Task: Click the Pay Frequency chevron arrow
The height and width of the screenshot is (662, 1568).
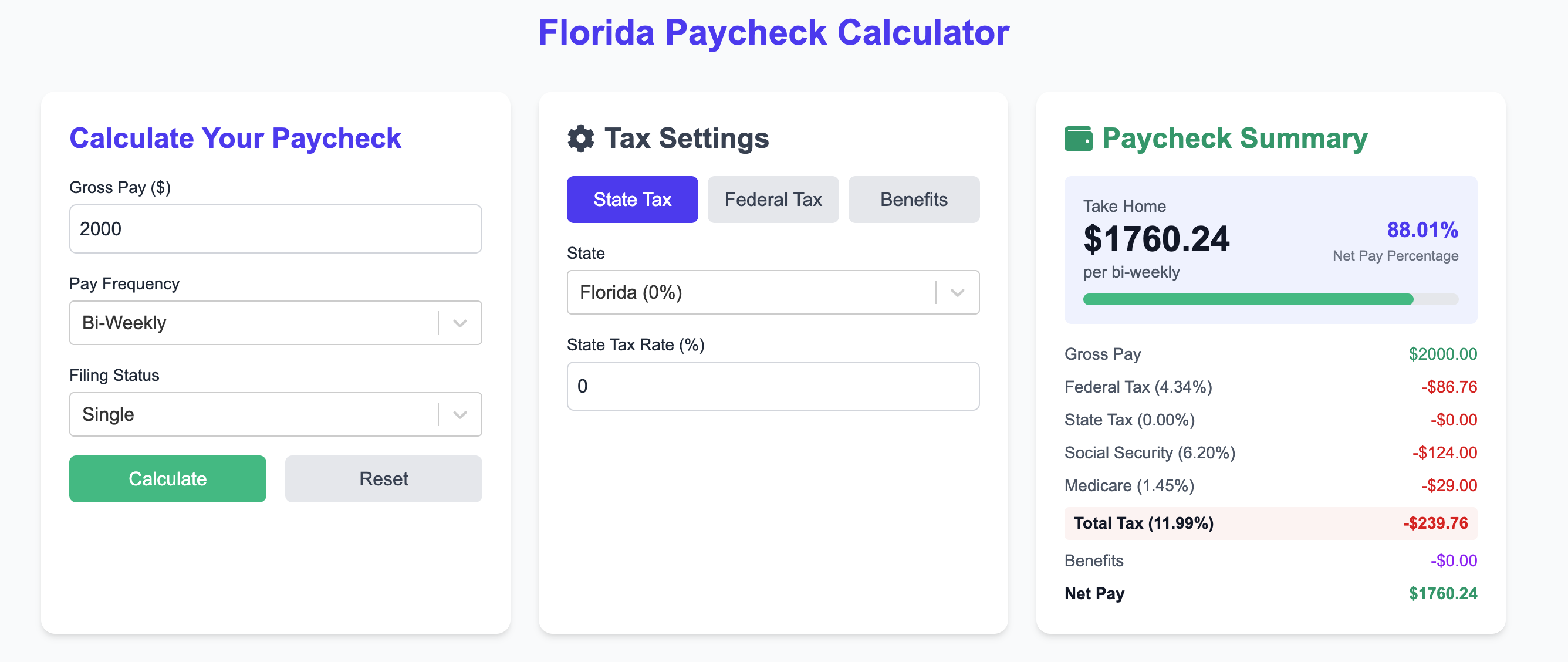Action: [460, 323]
